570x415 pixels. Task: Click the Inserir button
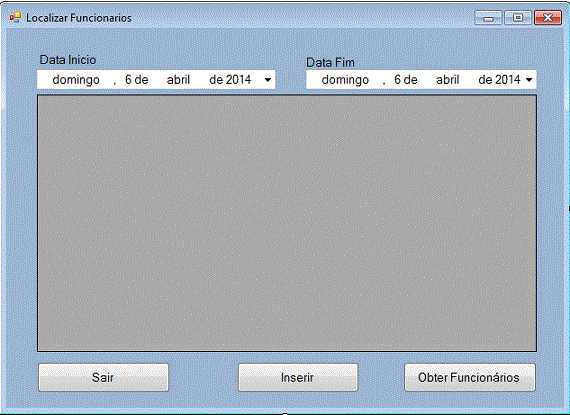(x=298, y=378)
